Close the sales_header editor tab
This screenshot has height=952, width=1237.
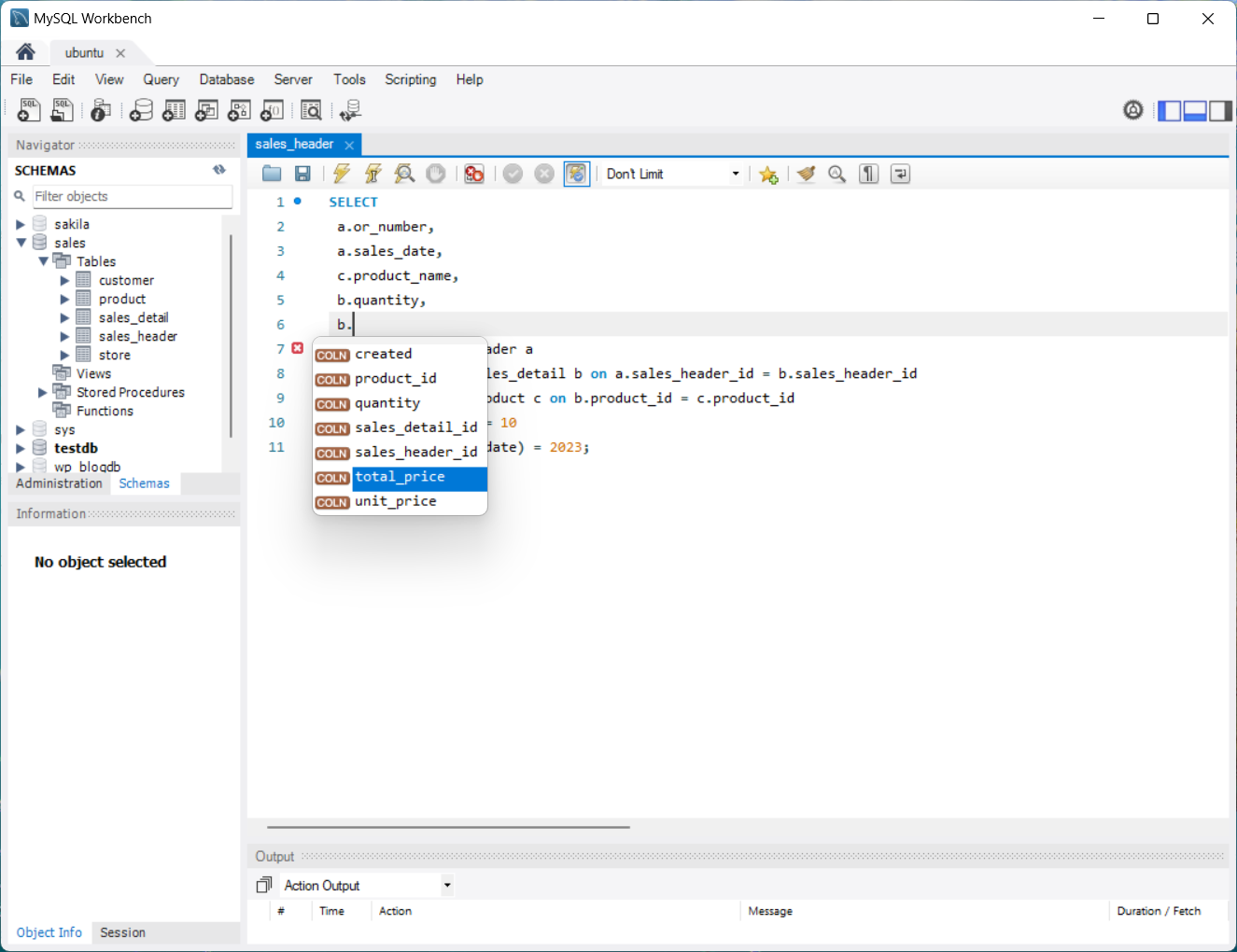349,145
